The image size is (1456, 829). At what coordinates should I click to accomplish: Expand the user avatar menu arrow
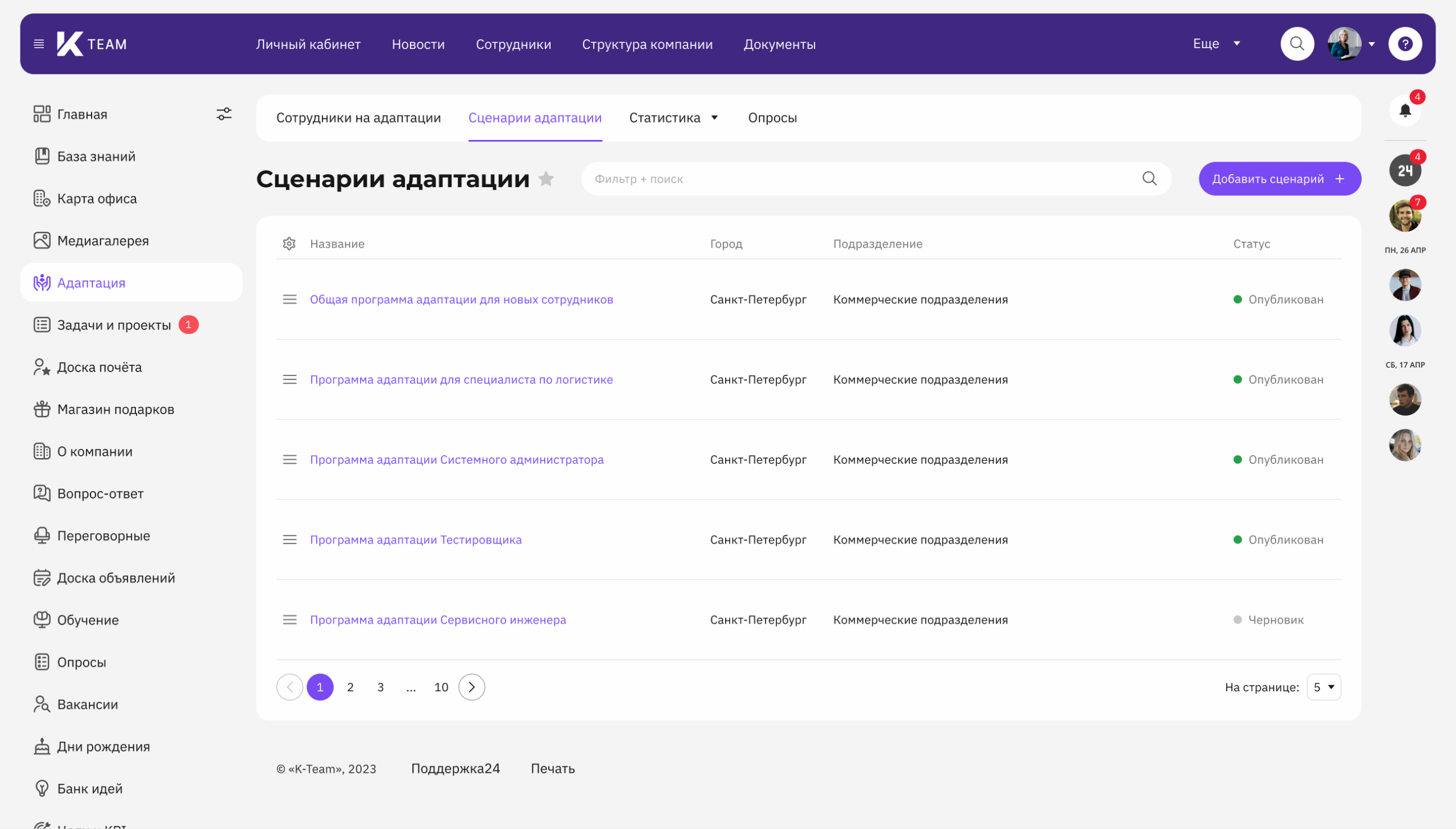point(1372,44)
